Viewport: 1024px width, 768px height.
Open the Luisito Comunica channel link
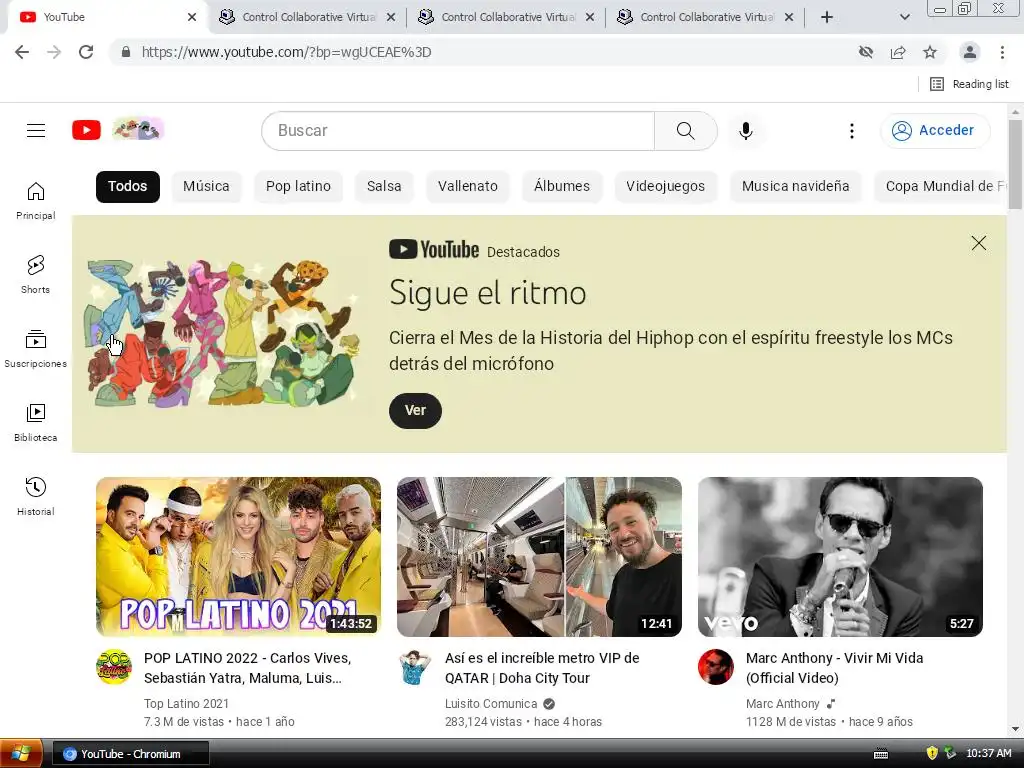490,703
